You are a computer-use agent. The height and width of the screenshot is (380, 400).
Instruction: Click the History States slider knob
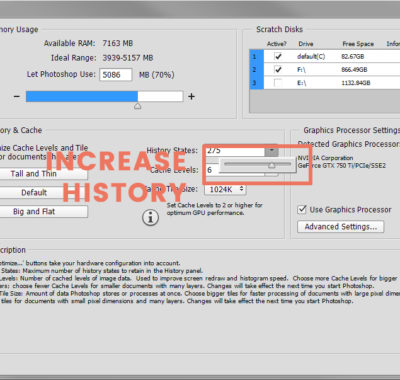pos(272,165)
